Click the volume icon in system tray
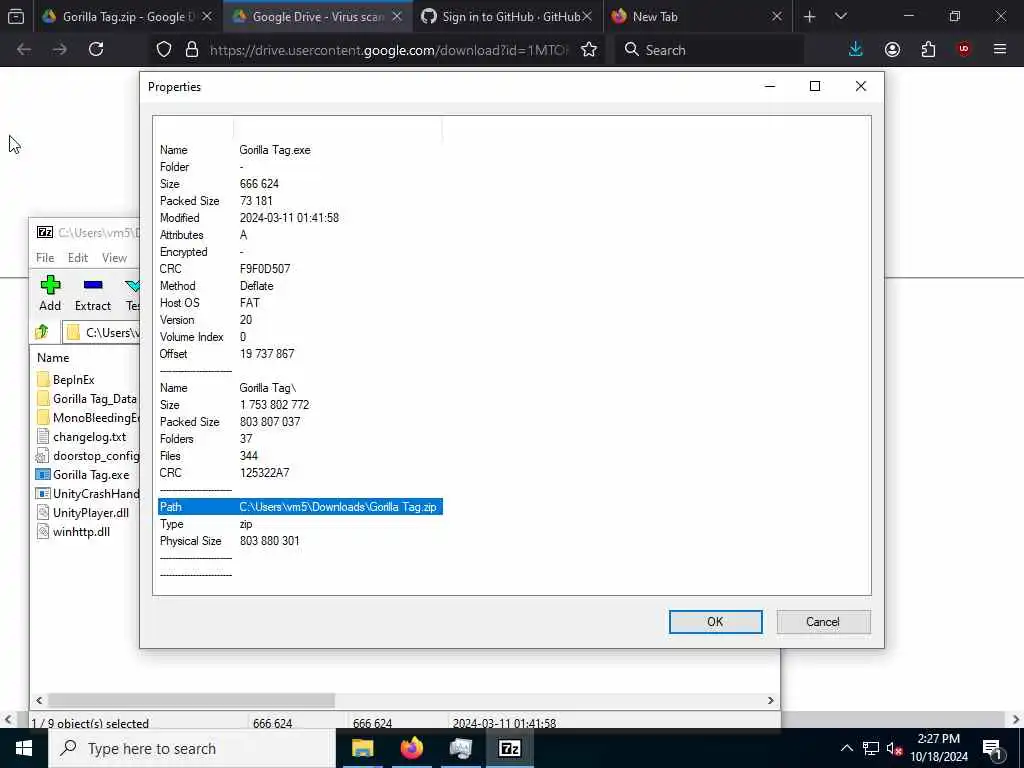 pos(895,749)
